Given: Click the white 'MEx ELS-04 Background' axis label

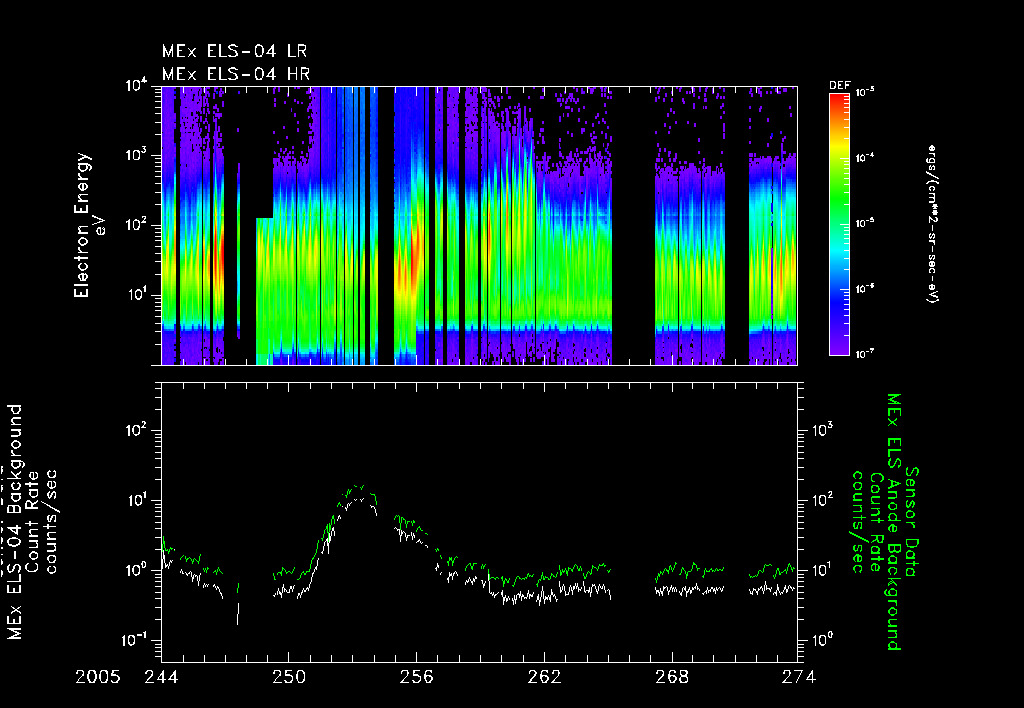Looking at the screenshot, I should [16, 522].
